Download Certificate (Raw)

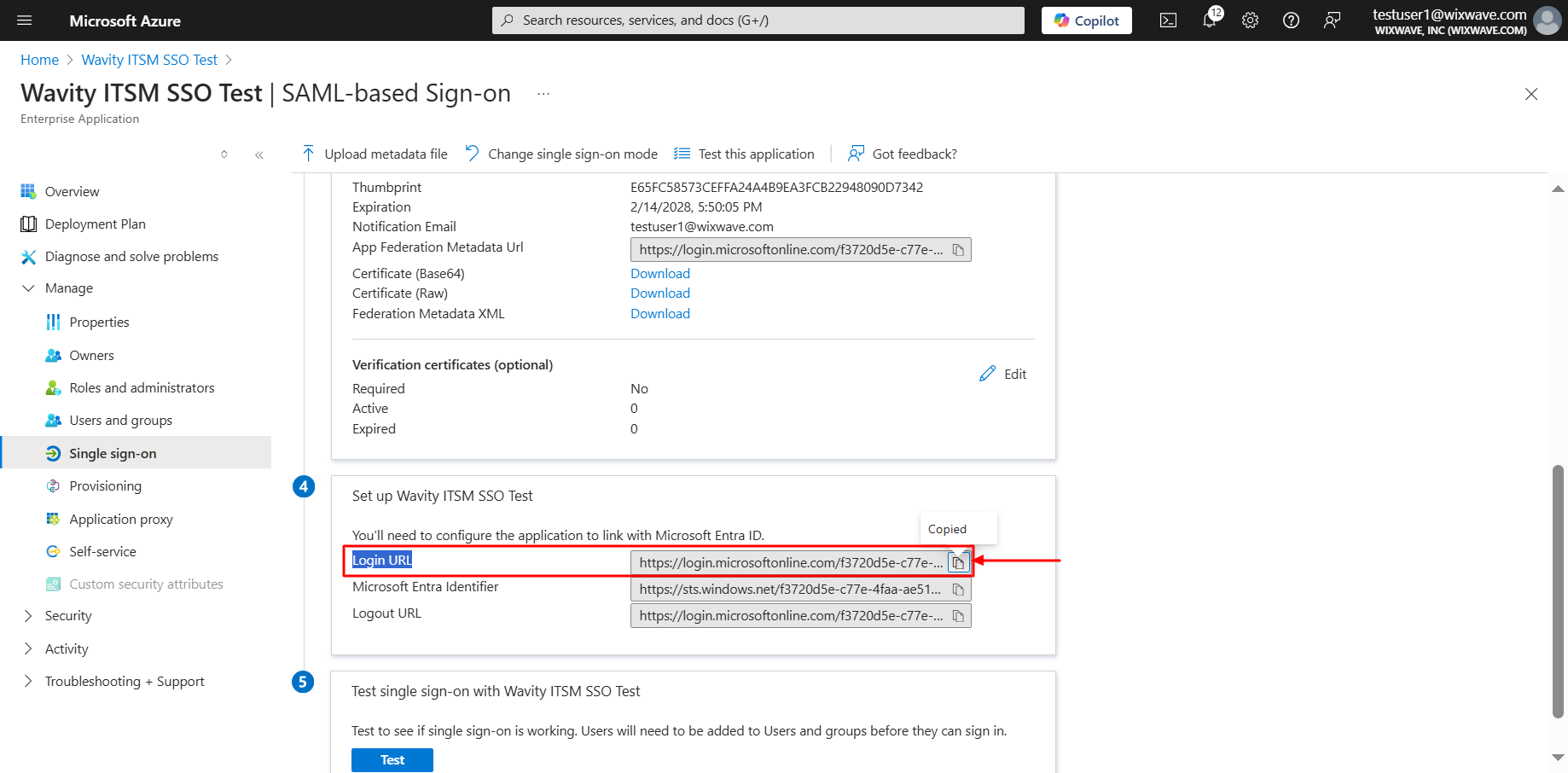[660, 293]
